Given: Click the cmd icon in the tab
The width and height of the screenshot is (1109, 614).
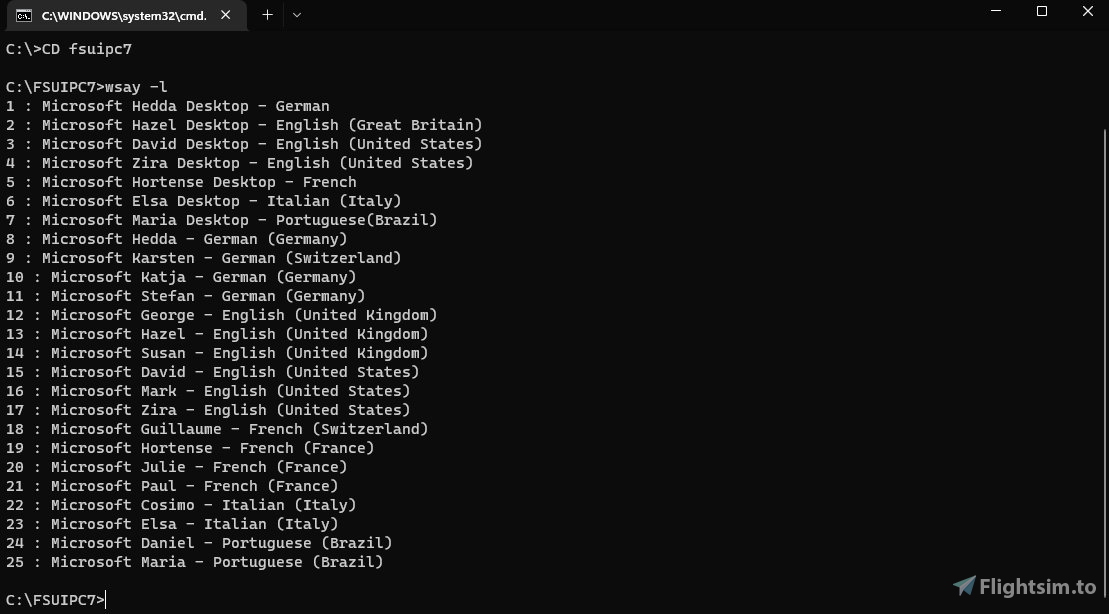Looking at the screenshot, I should [23, 15].
